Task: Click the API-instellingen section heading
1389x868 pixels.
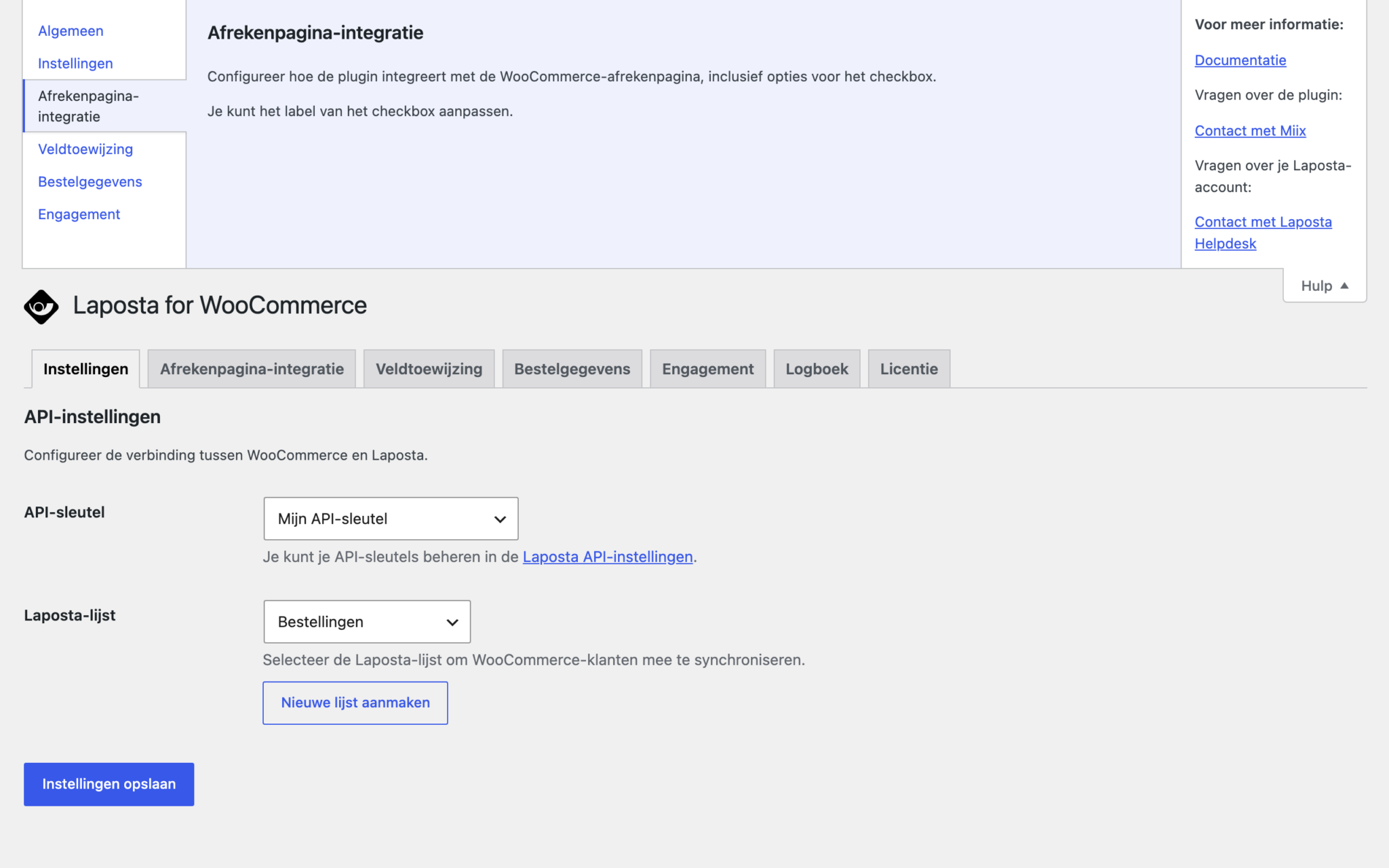Action: point(92,417)
